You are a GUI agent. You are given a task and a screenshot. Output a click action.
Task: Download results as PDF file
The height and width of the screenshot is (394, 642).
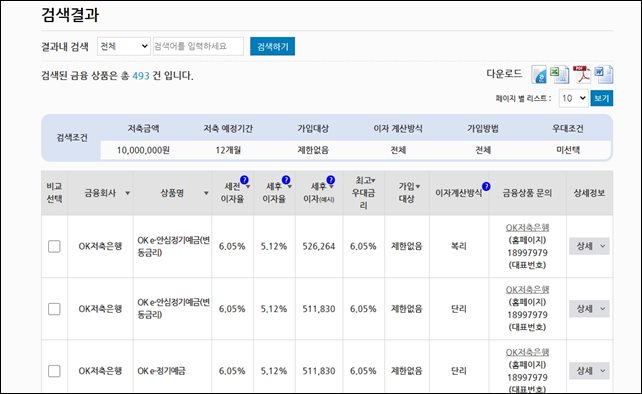[582, 75]
